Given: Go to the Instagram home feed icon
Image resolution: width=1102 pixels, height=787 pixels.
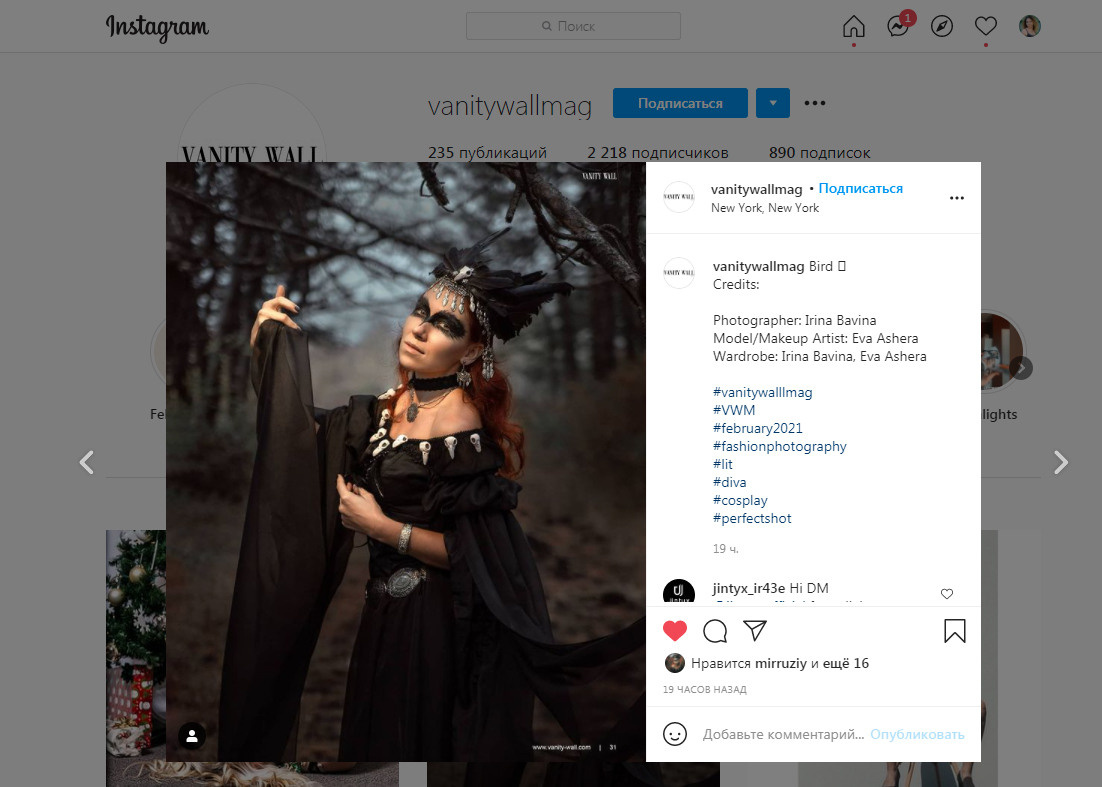Looking at the screenshot, I should pos(853,26).
